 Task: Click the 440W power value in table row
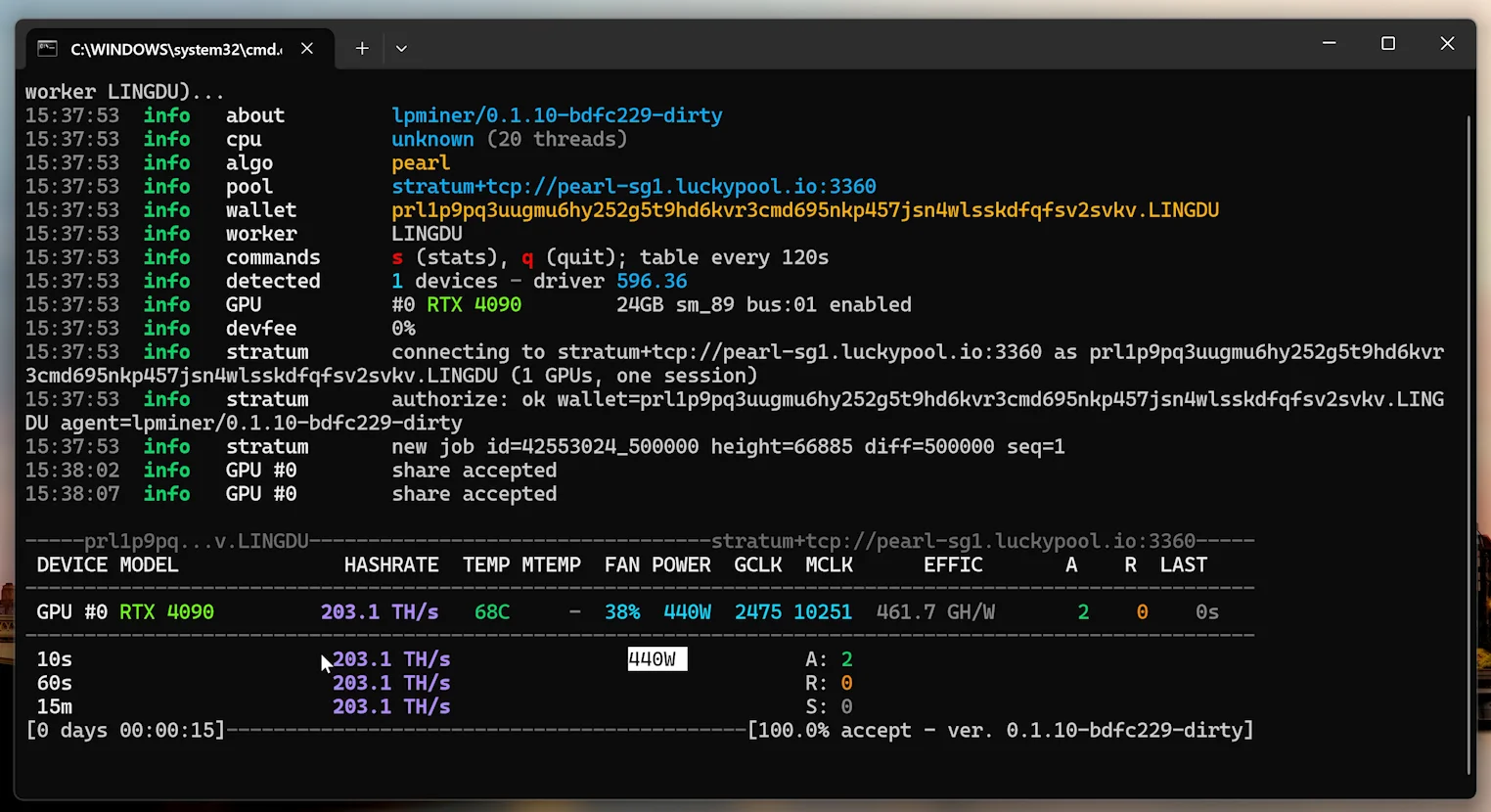(687, 612)
